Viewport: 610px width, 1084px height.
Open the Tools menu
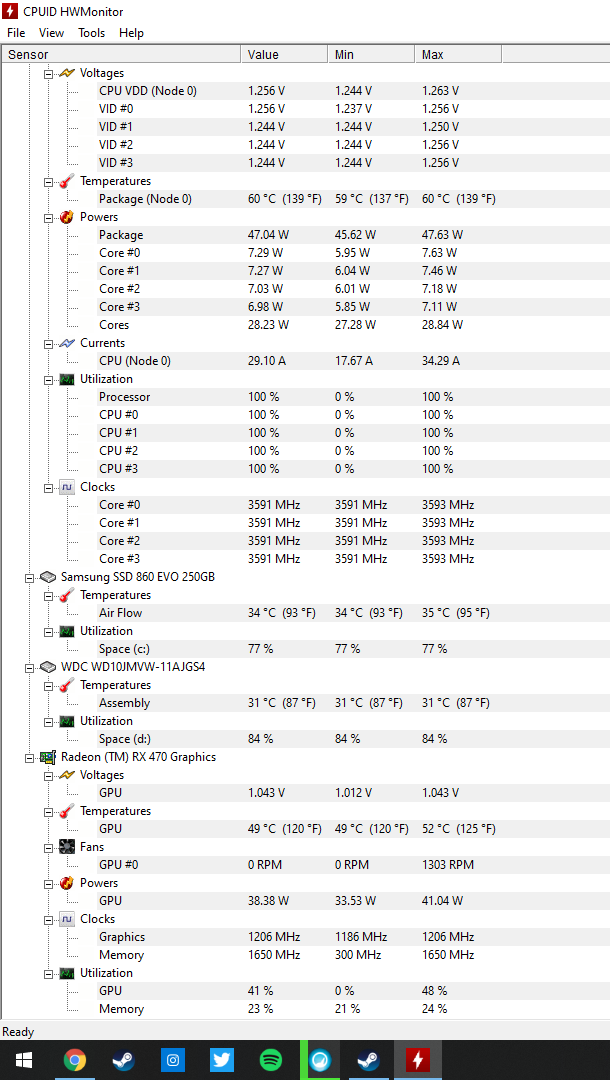(91, 33)
